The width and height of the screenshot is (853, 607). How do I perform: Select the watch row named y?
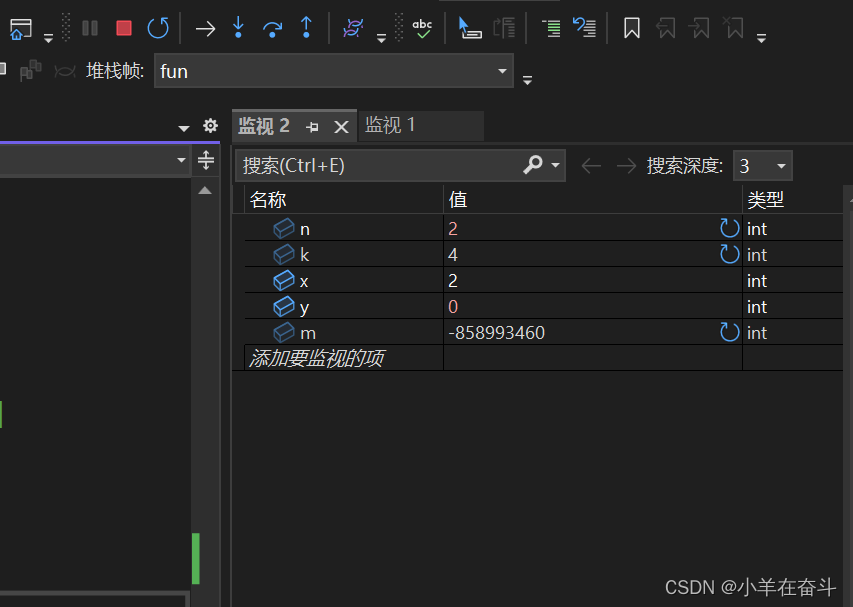(543, 306)
